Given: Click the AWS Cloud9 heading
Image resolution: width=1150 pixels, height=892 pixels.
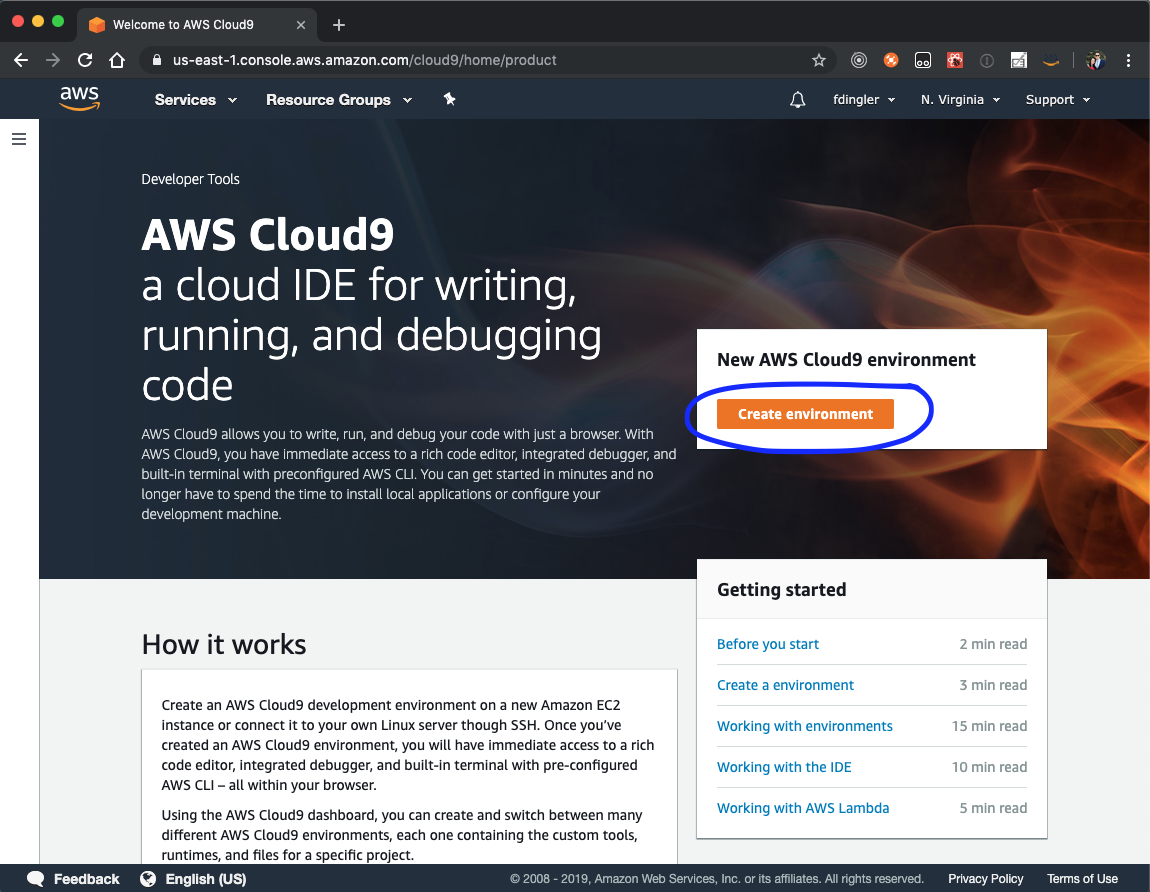Looking at the screenshot, I should pos(268,235).
